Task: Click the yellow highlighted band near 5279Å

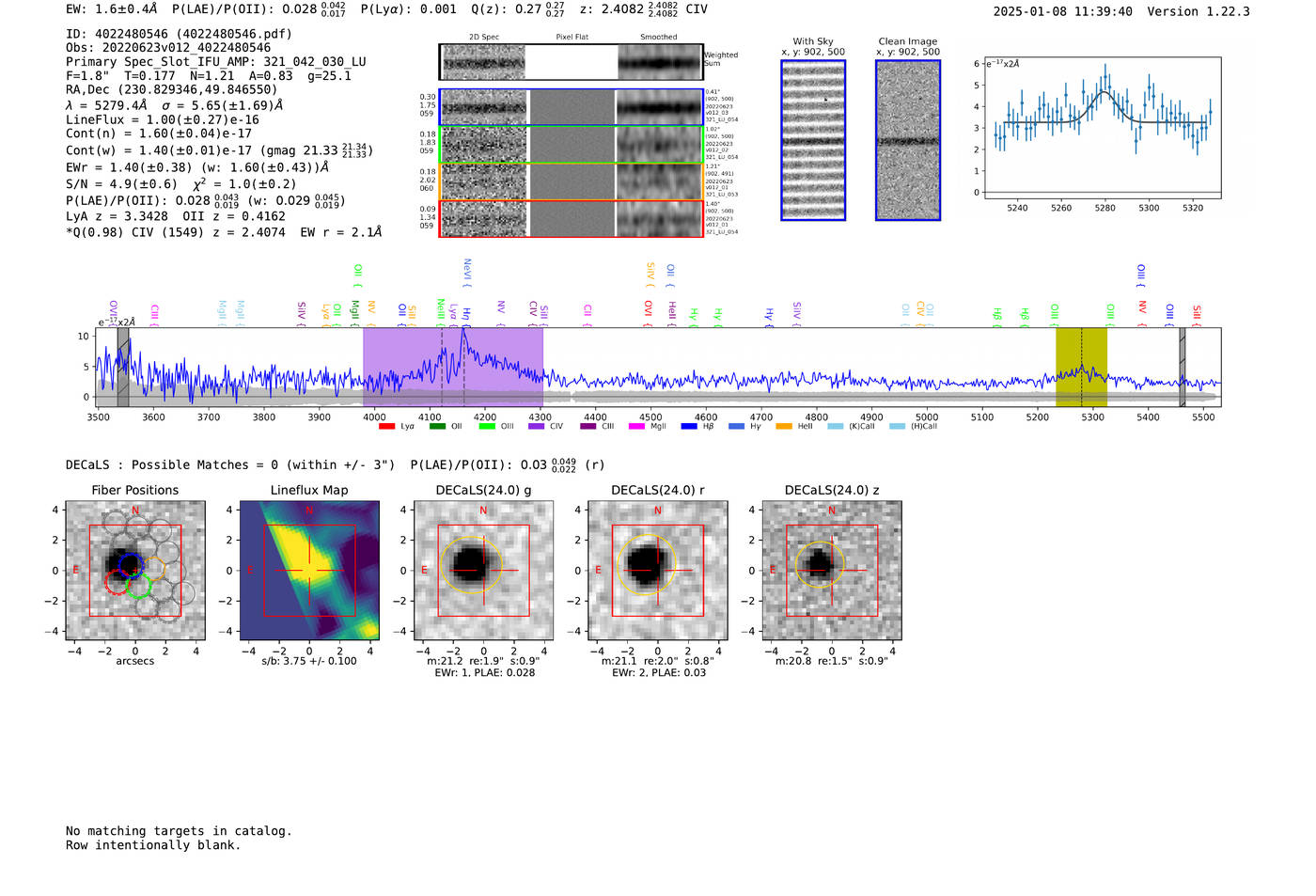Action: (x=1081, y=367)
